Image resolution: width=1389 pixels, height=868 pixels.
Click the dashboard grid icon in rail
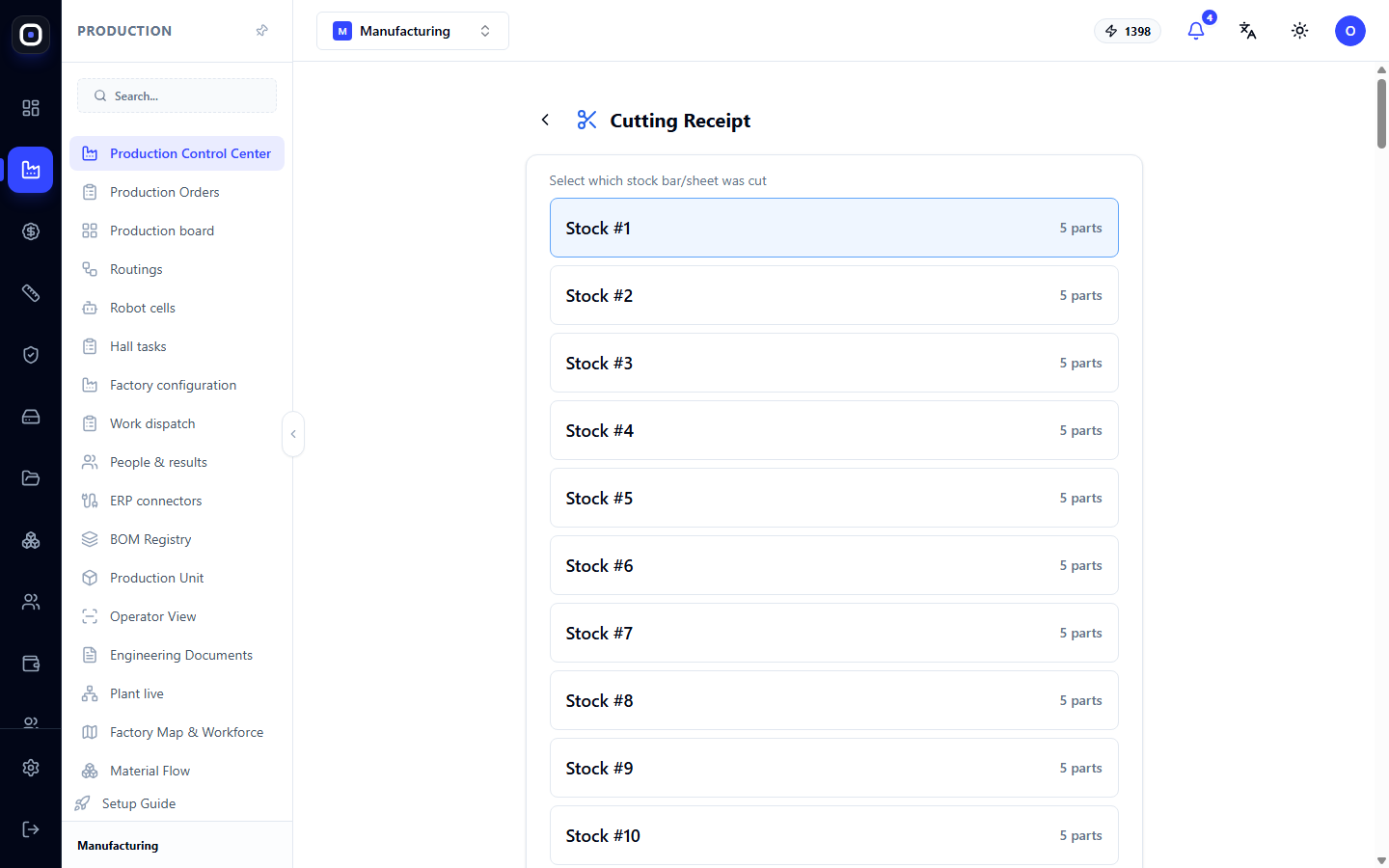(x=31, y=108)
